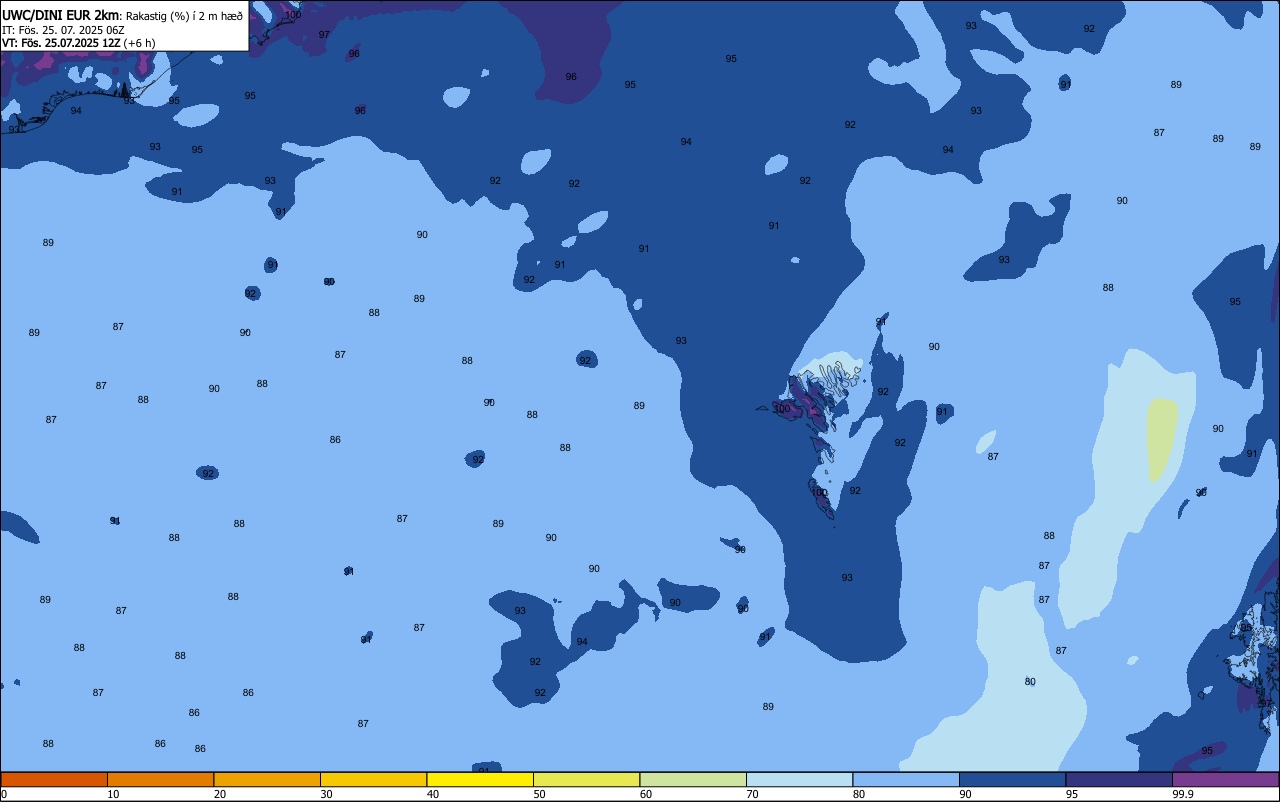The height and width of the screenshot is (802, 1280).
Task: Click the 80–90 light blue legend swatch
Action: (x=906, y=779)
